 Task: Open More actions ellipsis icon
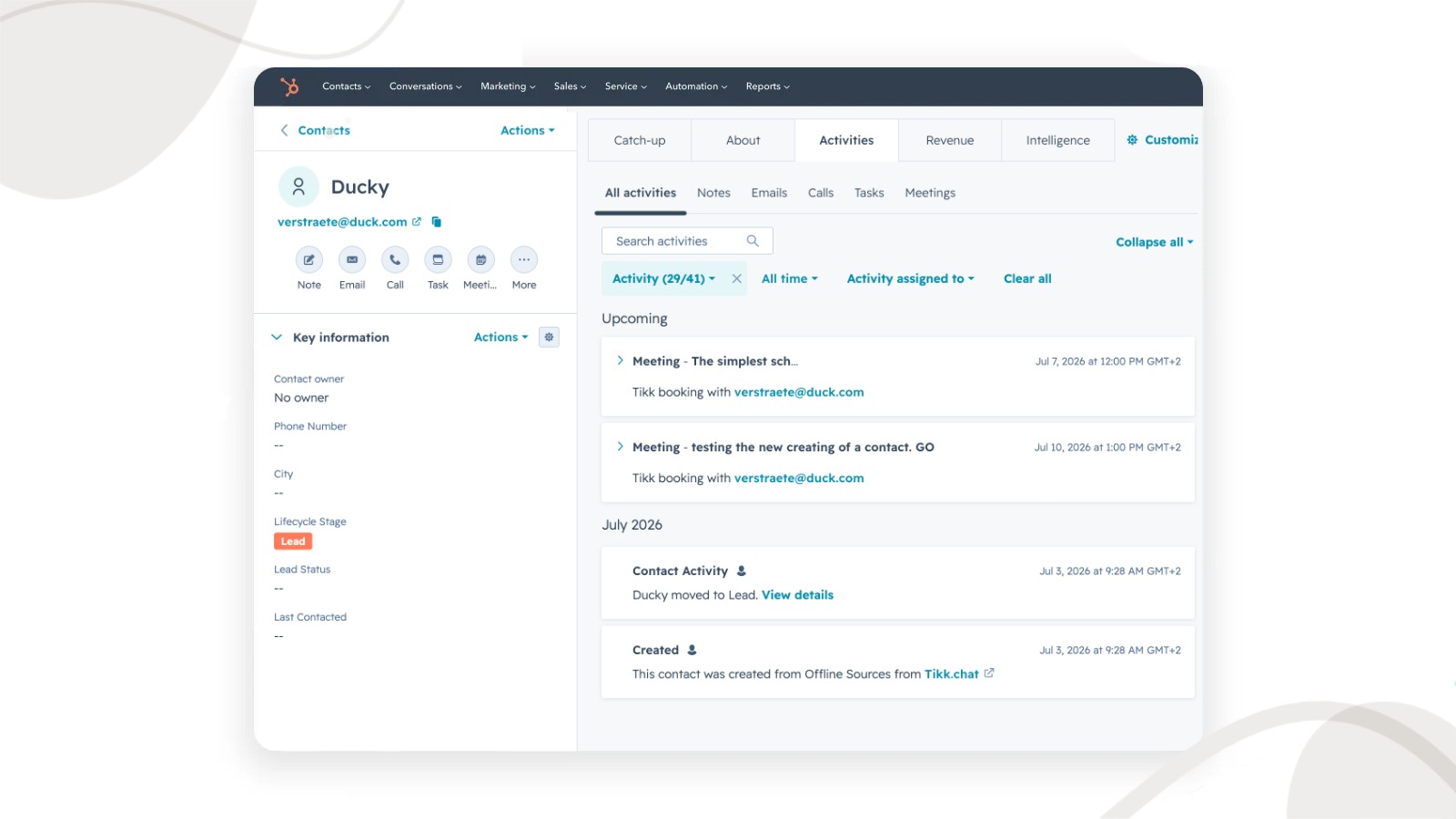(524, 259)
